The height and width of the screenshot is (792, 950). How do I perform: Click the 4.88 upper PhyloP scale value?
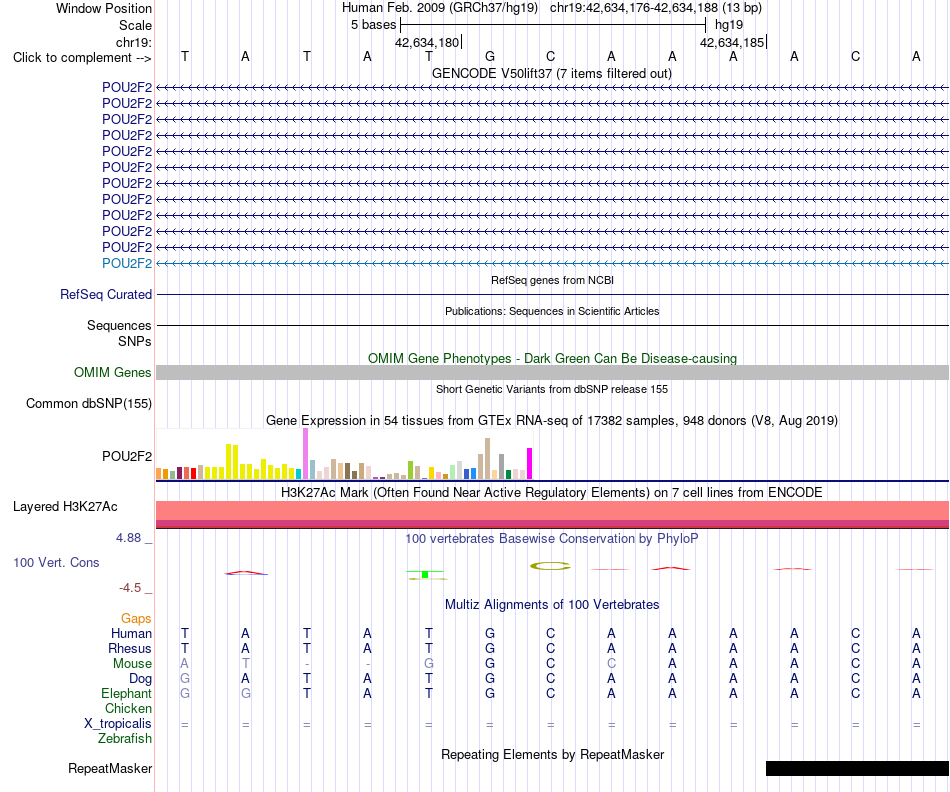pyautogui.click(x=128, y=537)
